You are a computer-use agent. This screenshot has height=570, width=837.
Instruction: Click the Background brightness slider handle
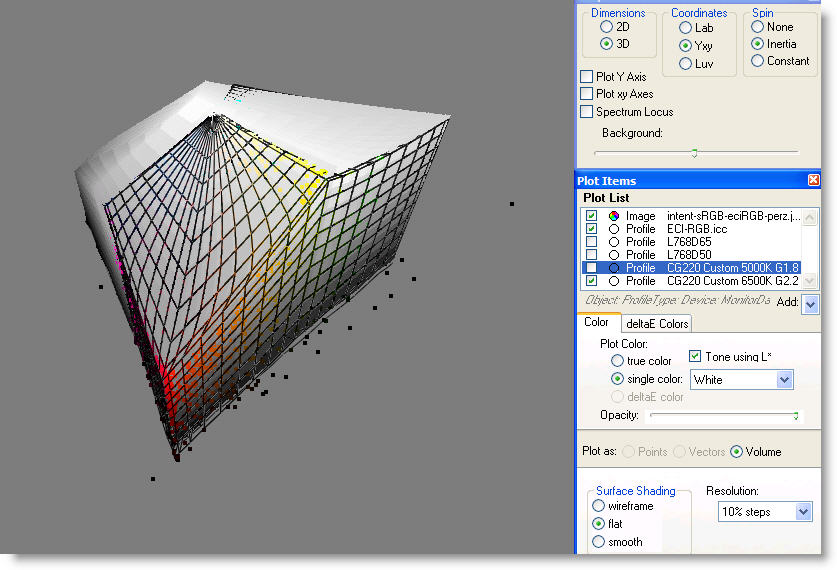click(x=694, y=153)
